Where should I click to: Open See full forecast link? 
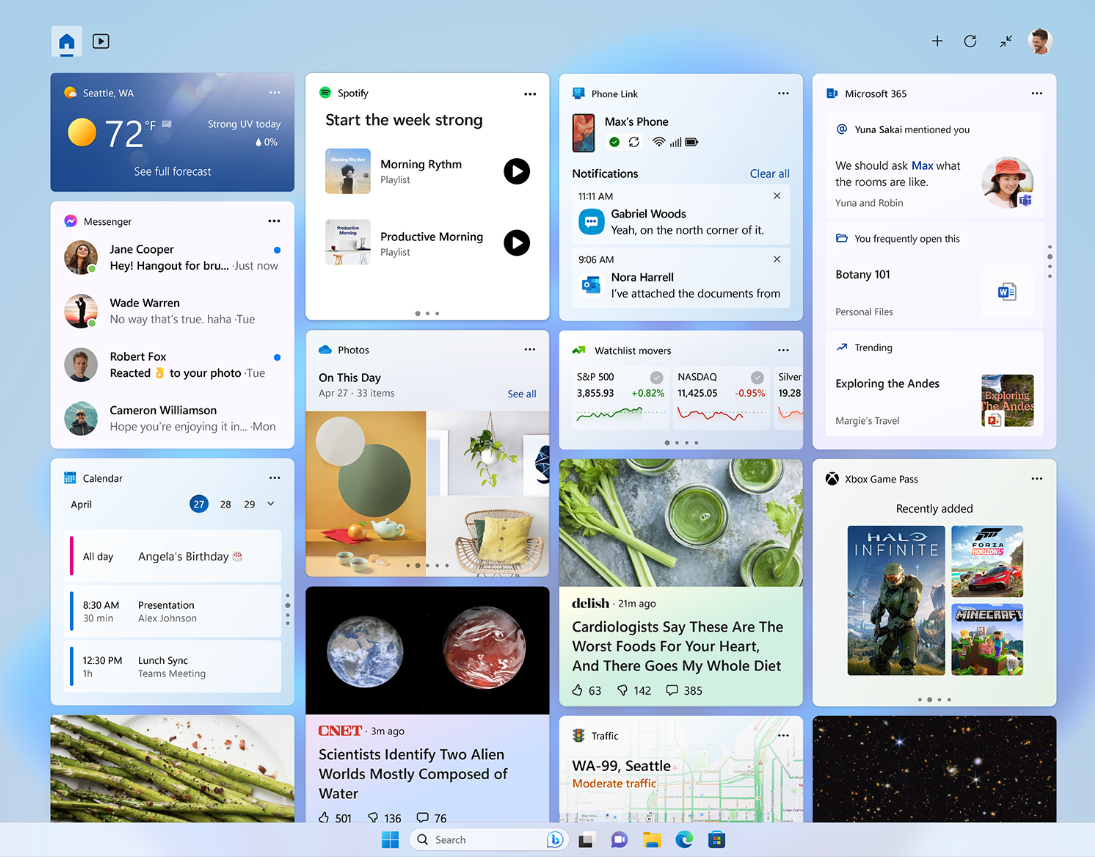(172, 171)
